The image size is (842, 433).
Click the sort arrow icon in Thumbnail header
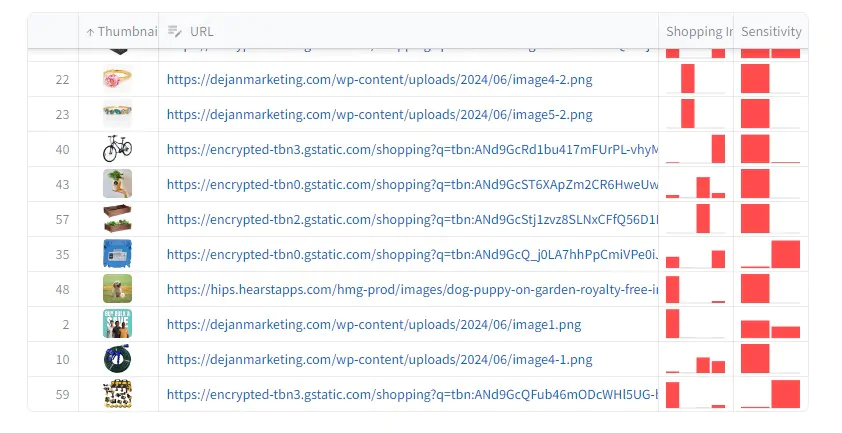(90, 33)
